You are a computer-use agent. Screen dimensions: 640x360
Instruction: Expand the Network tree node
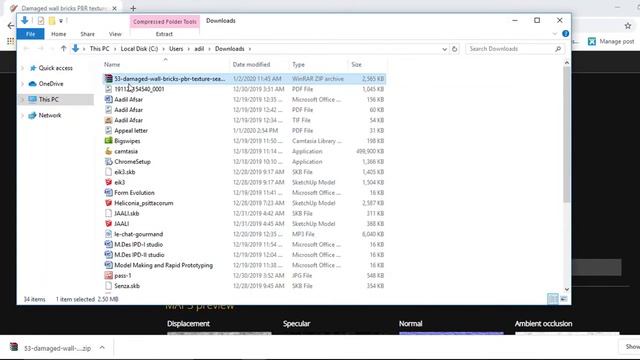pyautogui.click(x=22, y=116)
